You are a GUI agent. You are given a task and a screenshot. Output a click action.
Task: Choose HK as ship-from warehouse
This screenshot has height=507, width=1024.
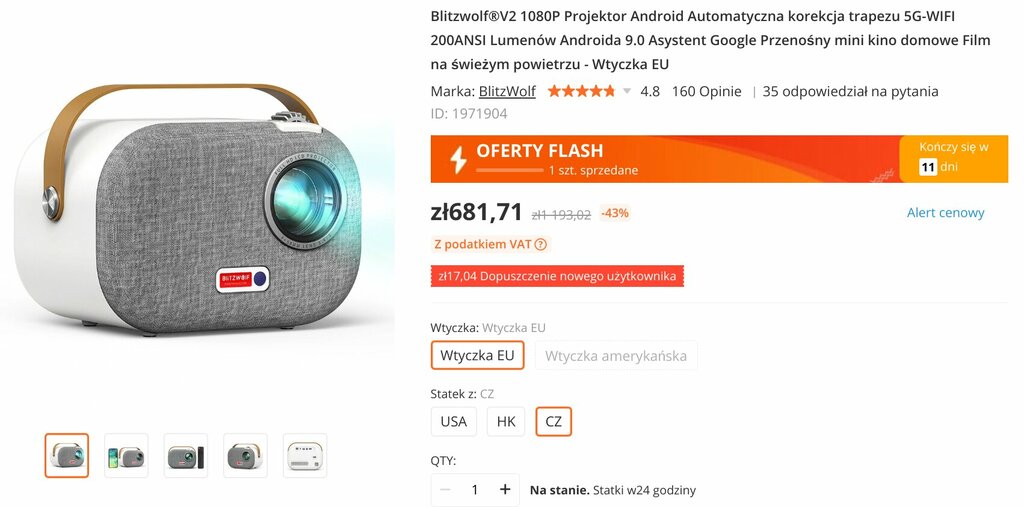(x=506, y=421)
